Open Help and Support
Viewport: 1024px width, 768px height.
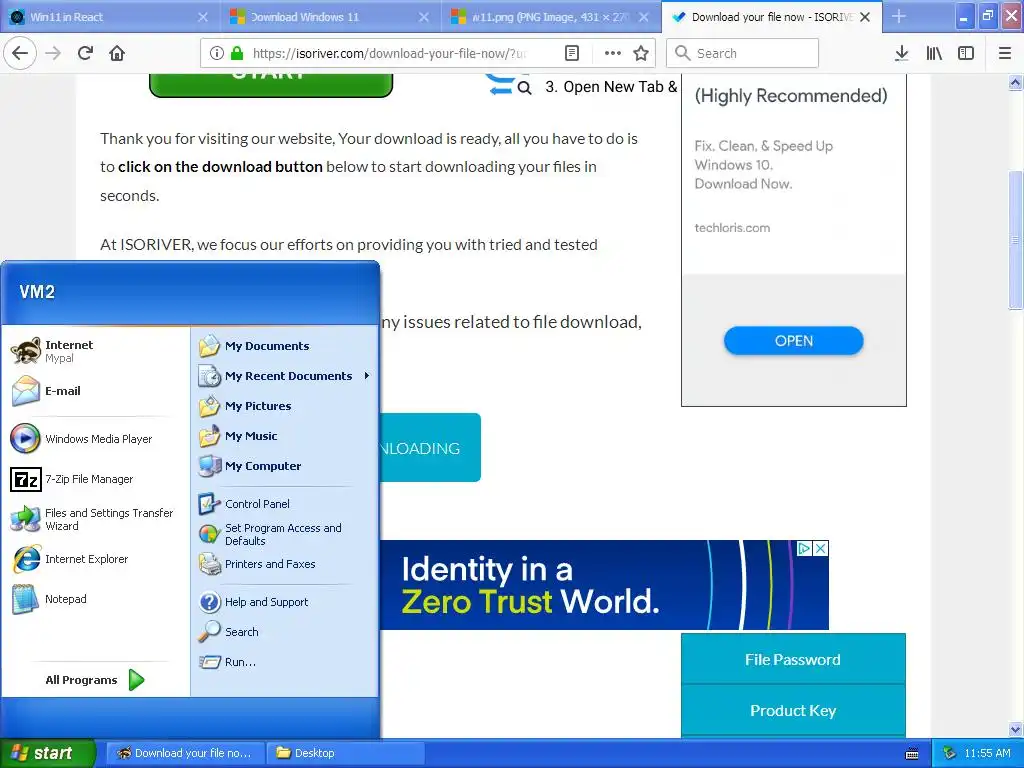tap(285, 601)
